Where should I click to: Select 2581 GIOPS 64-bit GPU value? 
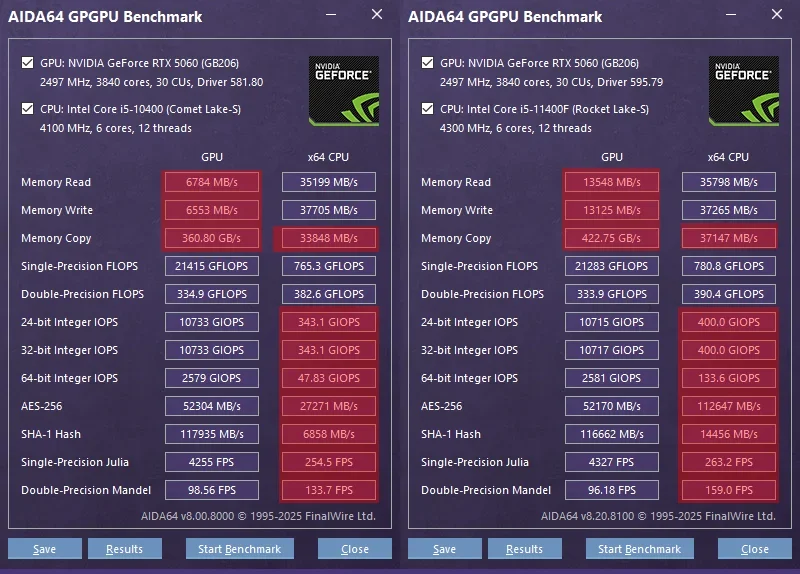612,378
